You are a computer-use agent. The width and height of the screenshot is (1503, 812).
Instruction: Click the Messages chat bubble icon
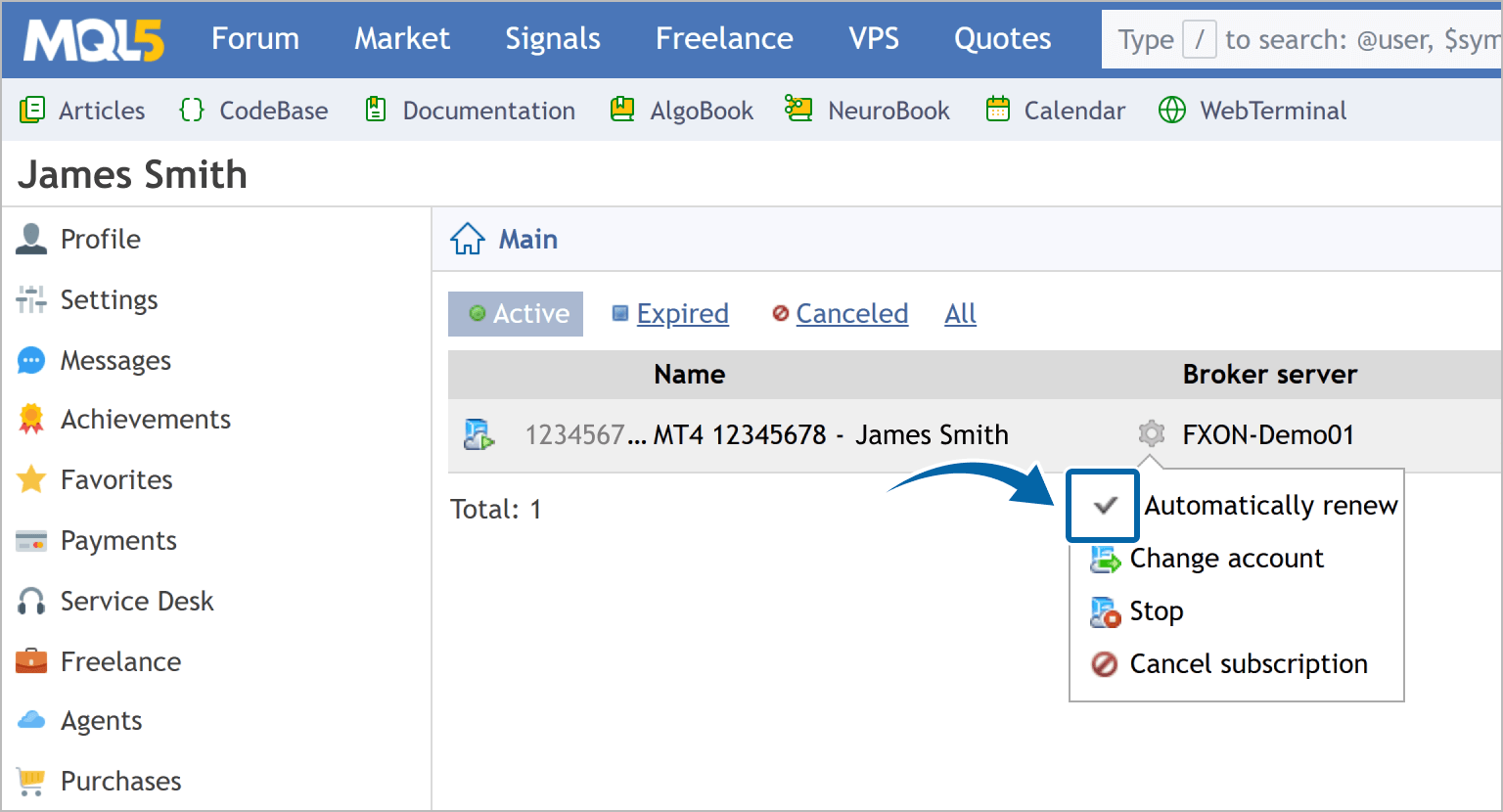click(31, 361)
